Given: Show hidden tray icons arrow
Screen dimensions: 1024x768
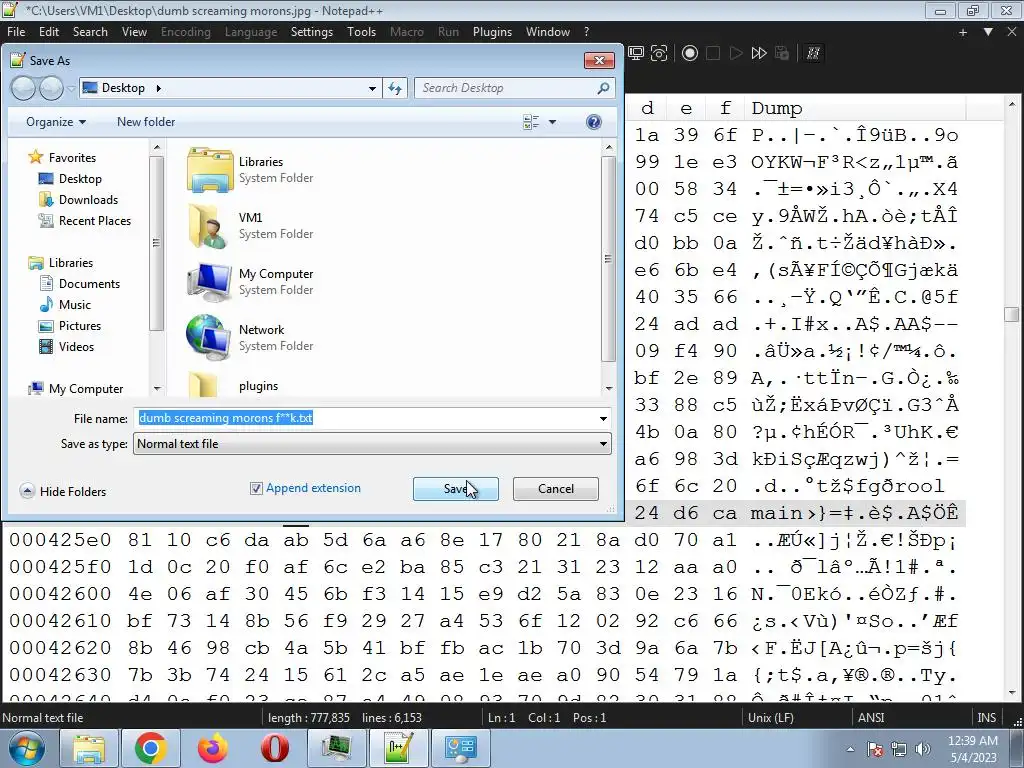Looking at the screenshot, I should click(850, 749).
